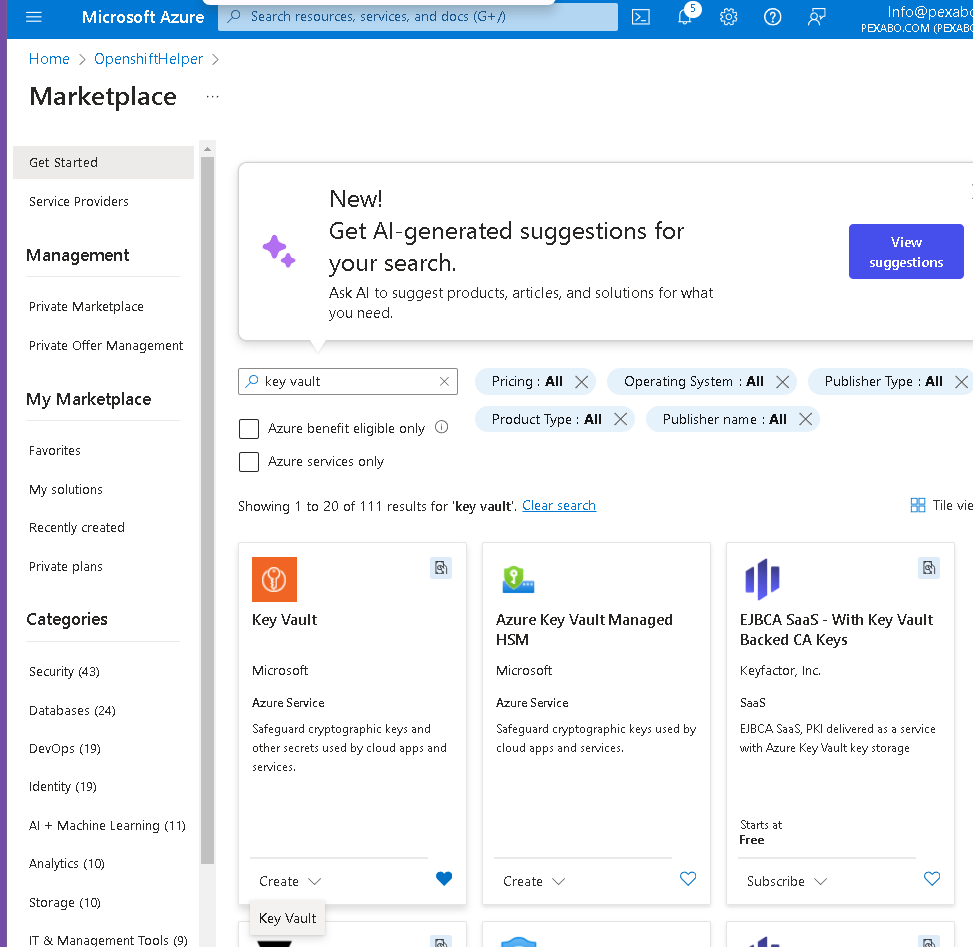Filter by Identity (19) category
The width and height of the screenshot is (973, 947).
63,787
